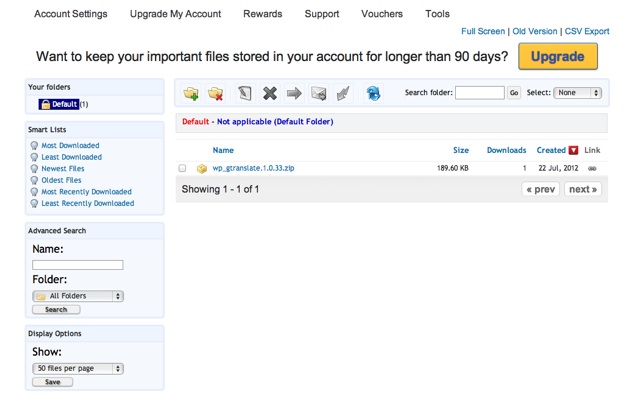This screenshot has height=396, width=640.
Task: Open the Most Downloaded smart list
Action: [x=70, y=146]
